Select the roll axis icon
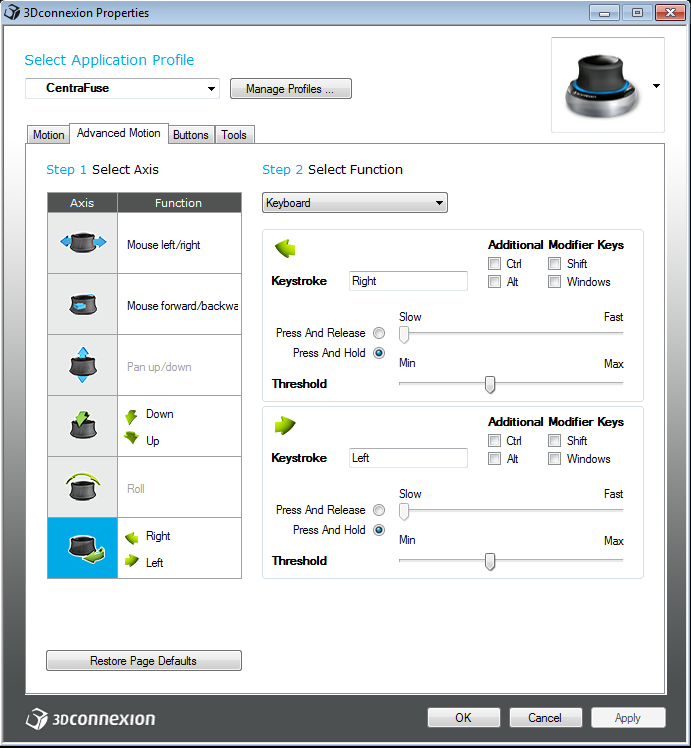 (83, 487)
